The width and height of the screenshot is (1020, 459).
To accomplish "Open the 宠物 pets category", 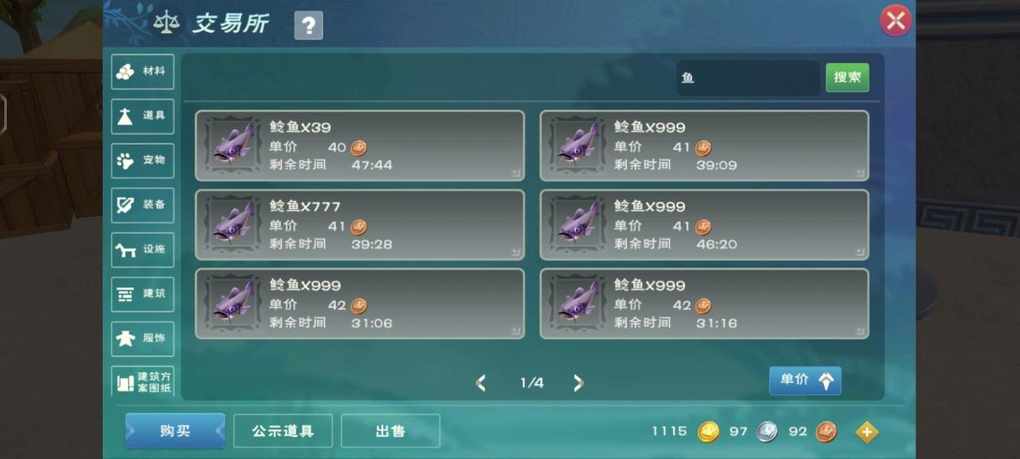I will tap(142, 161).
